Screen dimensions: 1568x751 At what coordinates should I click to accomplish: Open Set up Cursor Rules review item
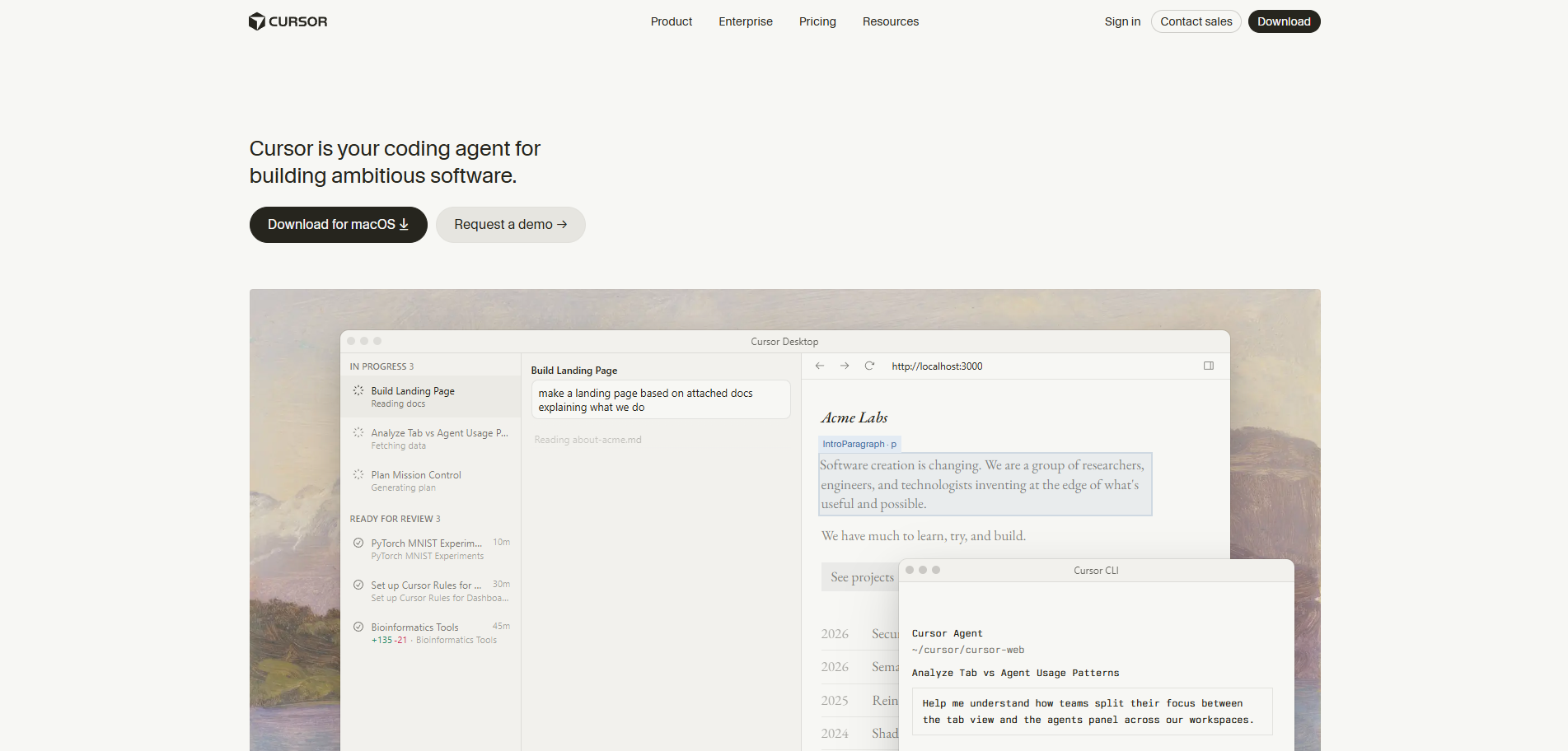coord(430,591)
